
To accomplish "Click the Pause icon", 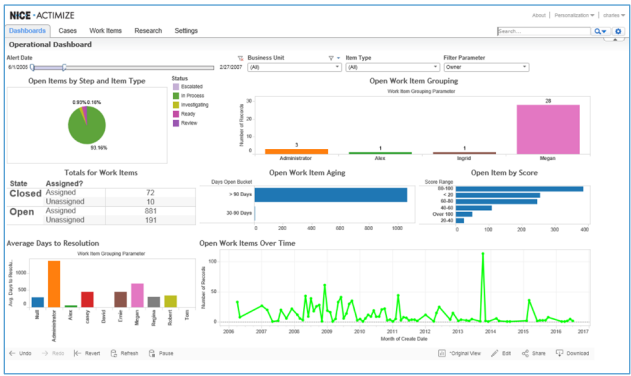I will click(x=152, y=353).
